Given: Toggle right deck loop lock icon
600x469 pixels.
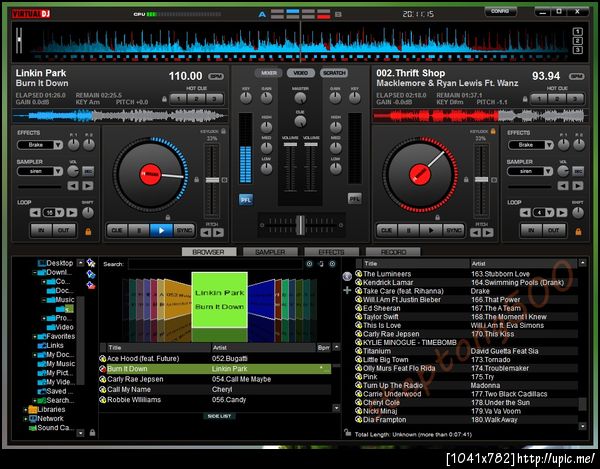Looking at the screenshot, I should tap(578, 232).
